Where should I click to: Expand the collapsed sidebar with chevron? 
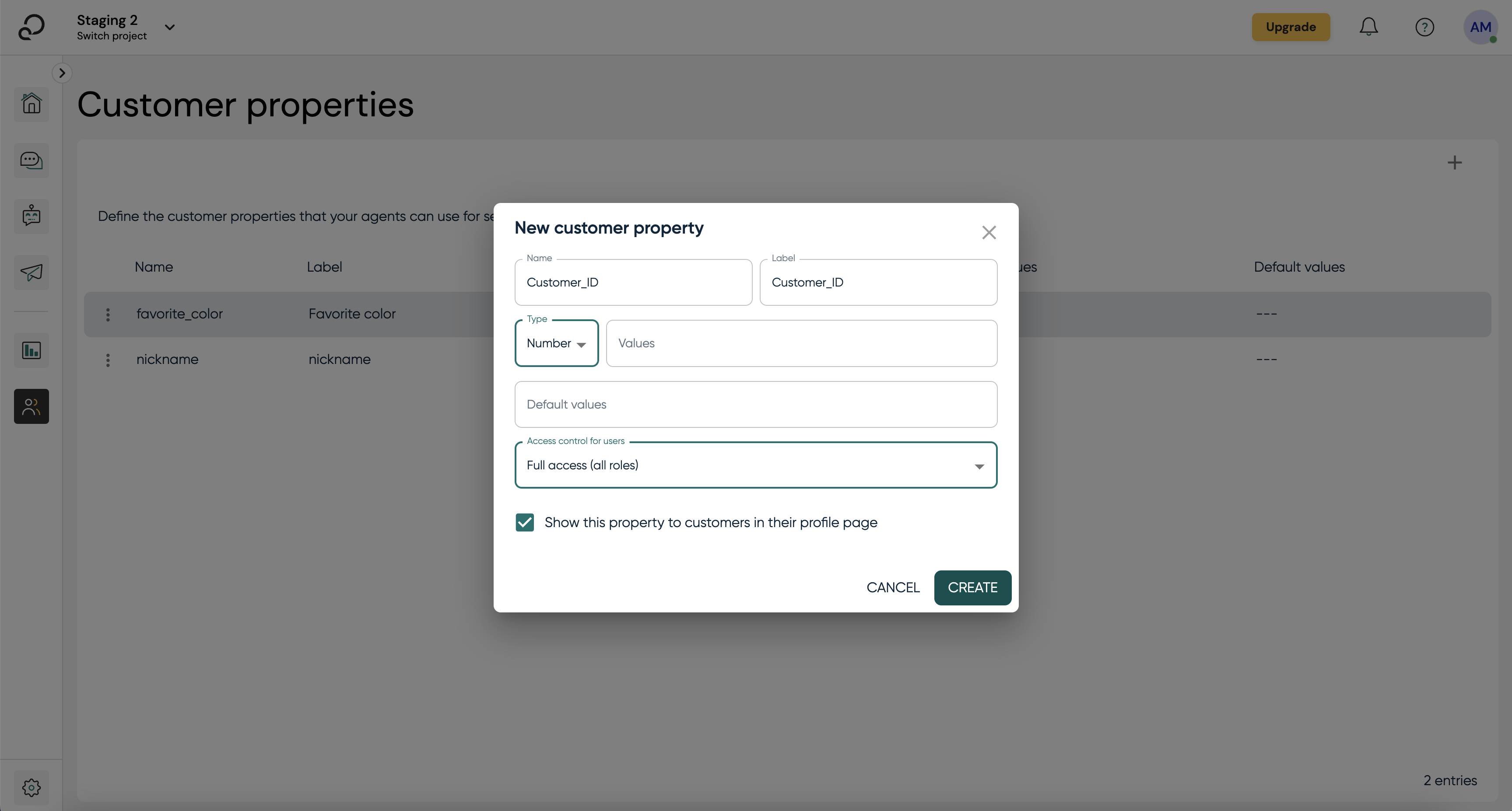coord(62,73)
